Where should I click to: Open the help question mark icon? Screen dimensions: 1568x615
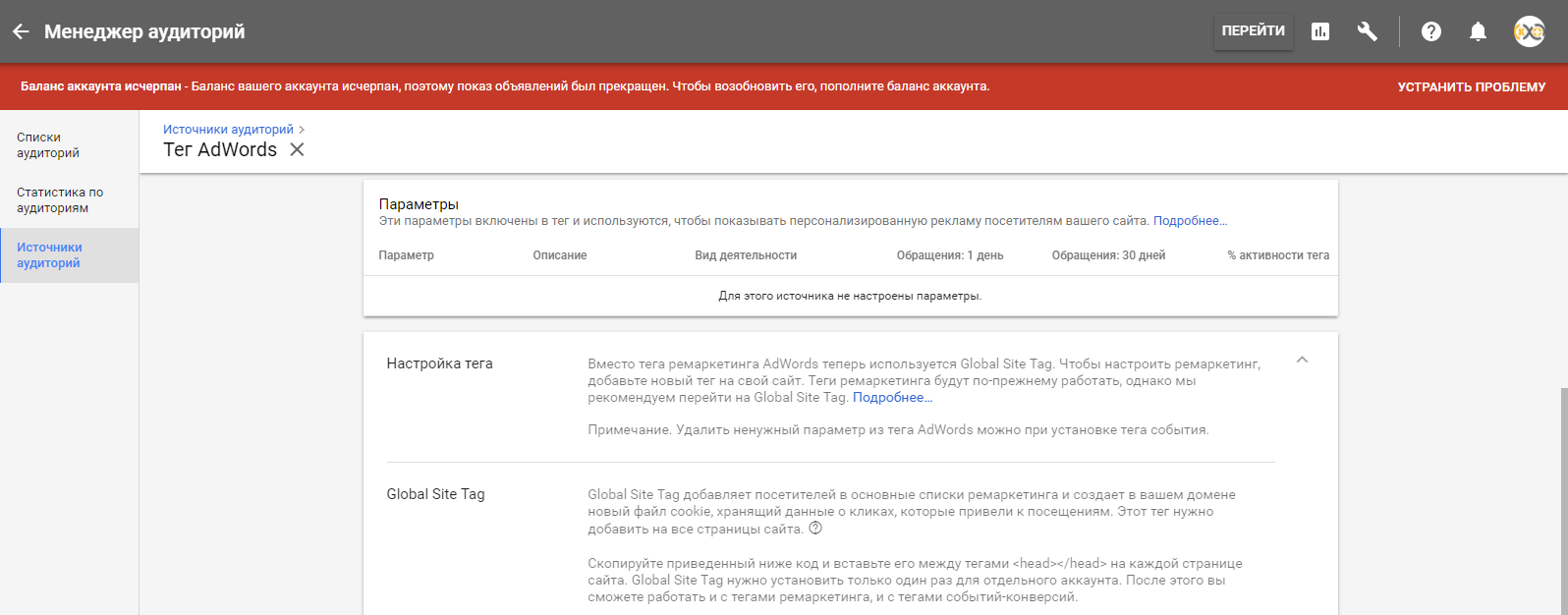click(1431, 31)
